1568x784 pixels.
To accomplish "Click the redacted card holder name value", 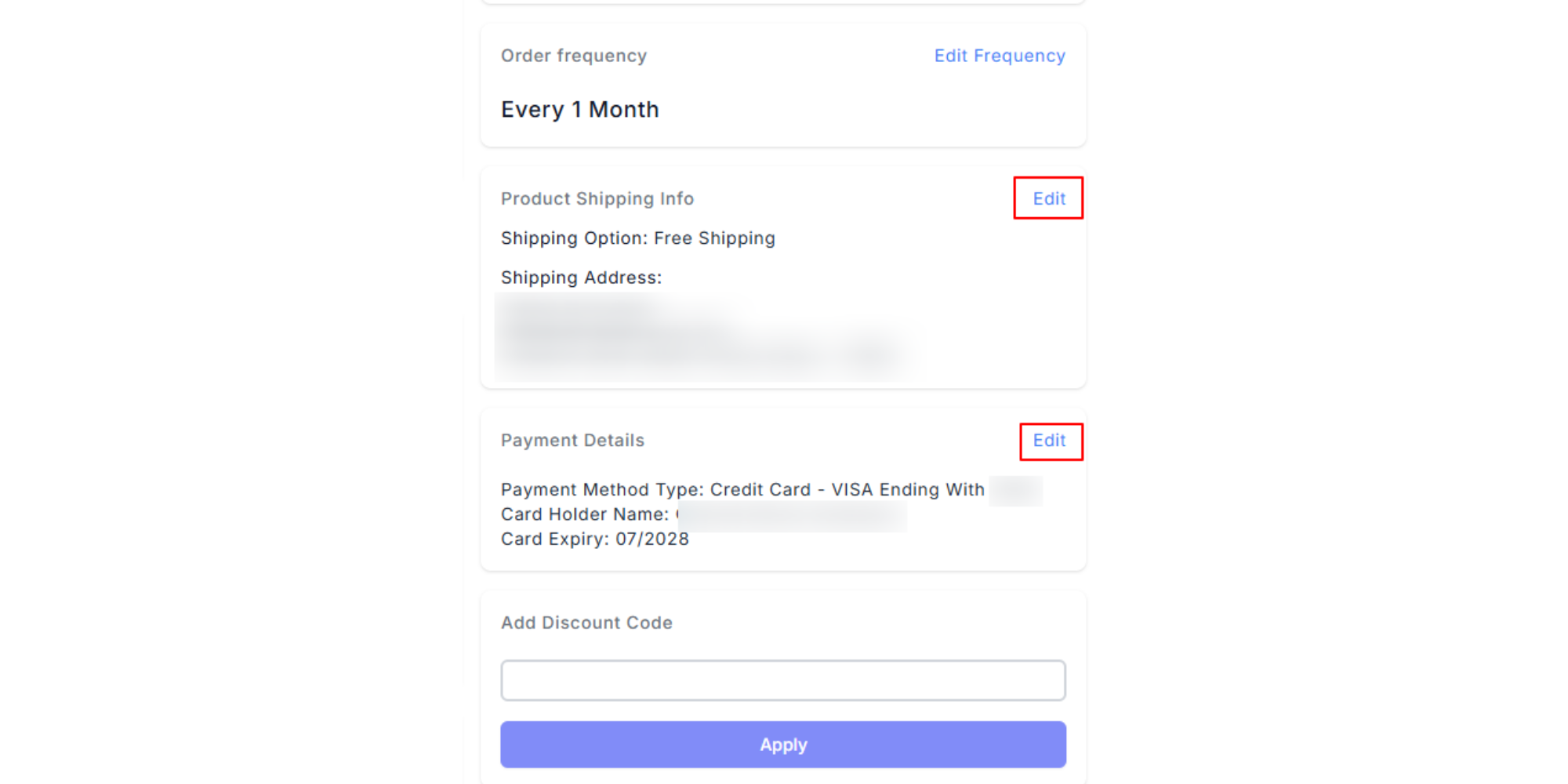I will pyautogui.click(x=792, y=516).
